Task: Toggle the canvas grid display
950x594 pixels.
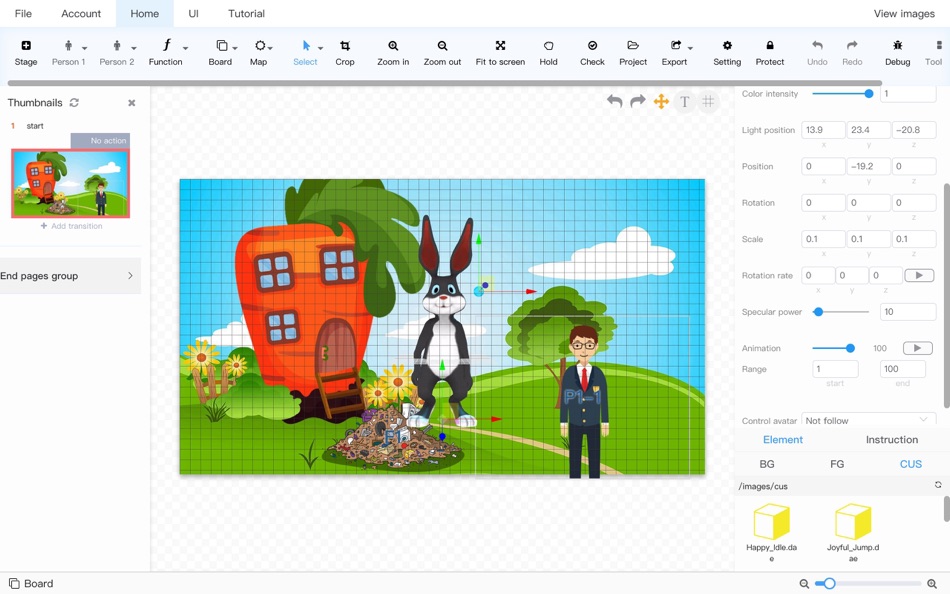Action: pyautogui.click(x=708, y=101)
